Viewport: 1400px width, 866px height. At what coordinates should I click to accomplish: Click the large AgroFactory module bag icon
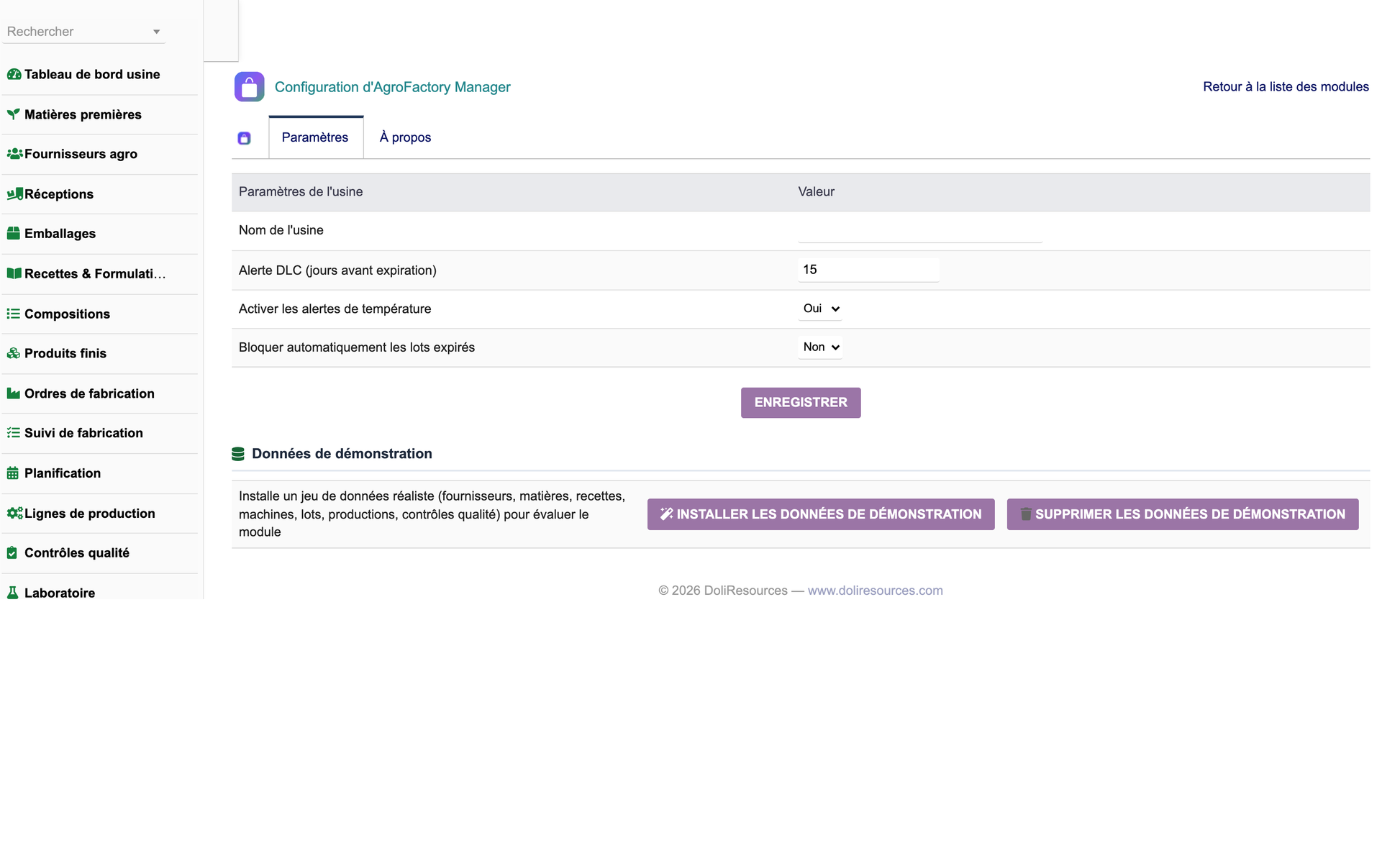[x=249, y=87]
